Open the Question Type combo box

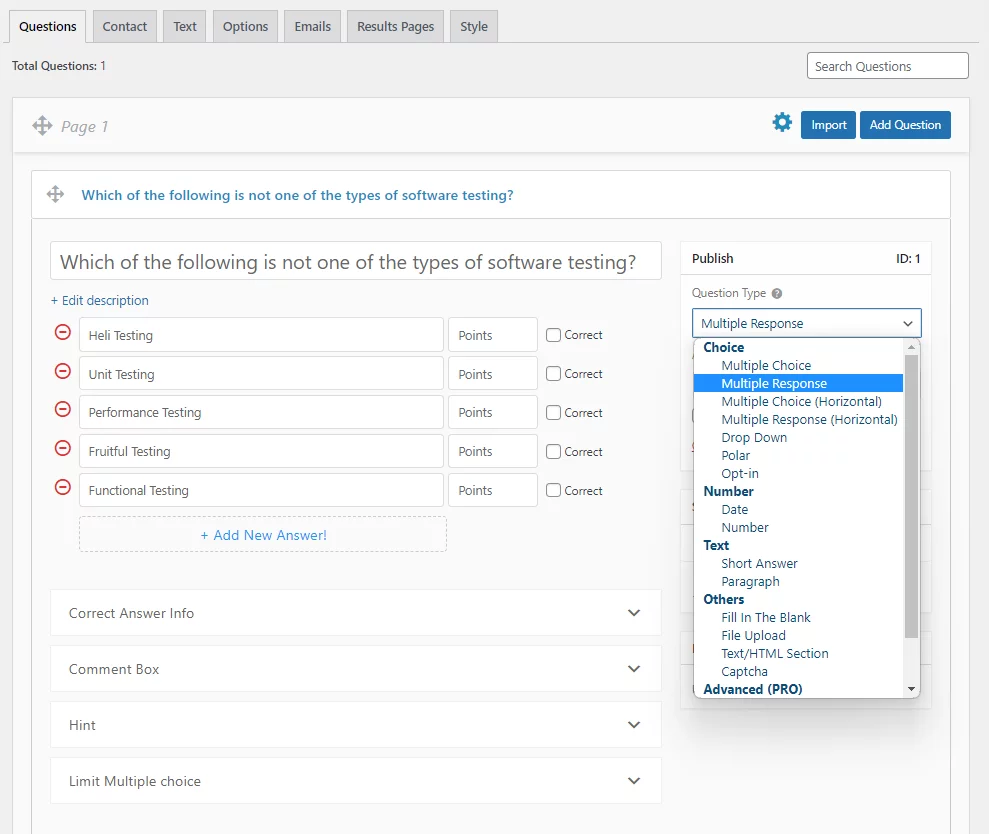(807, 323)
